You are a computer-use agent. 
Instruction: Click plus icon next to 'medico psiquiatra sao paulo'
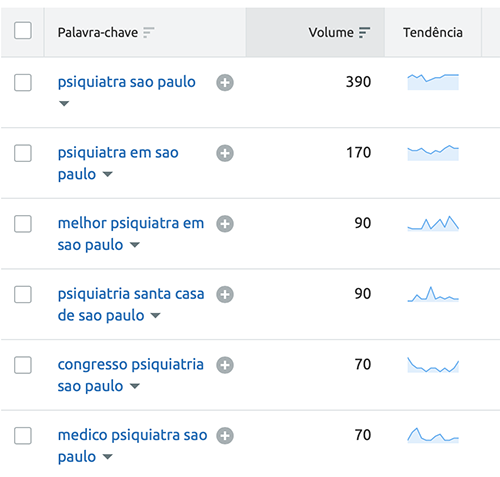click(x=225, y=436)
